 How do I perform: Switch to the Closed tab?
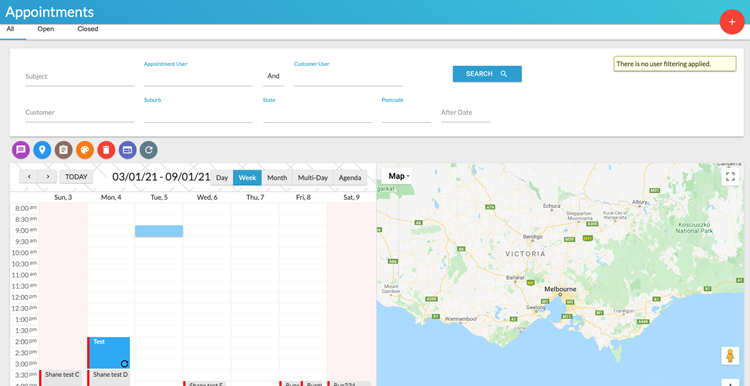point(88,29)
